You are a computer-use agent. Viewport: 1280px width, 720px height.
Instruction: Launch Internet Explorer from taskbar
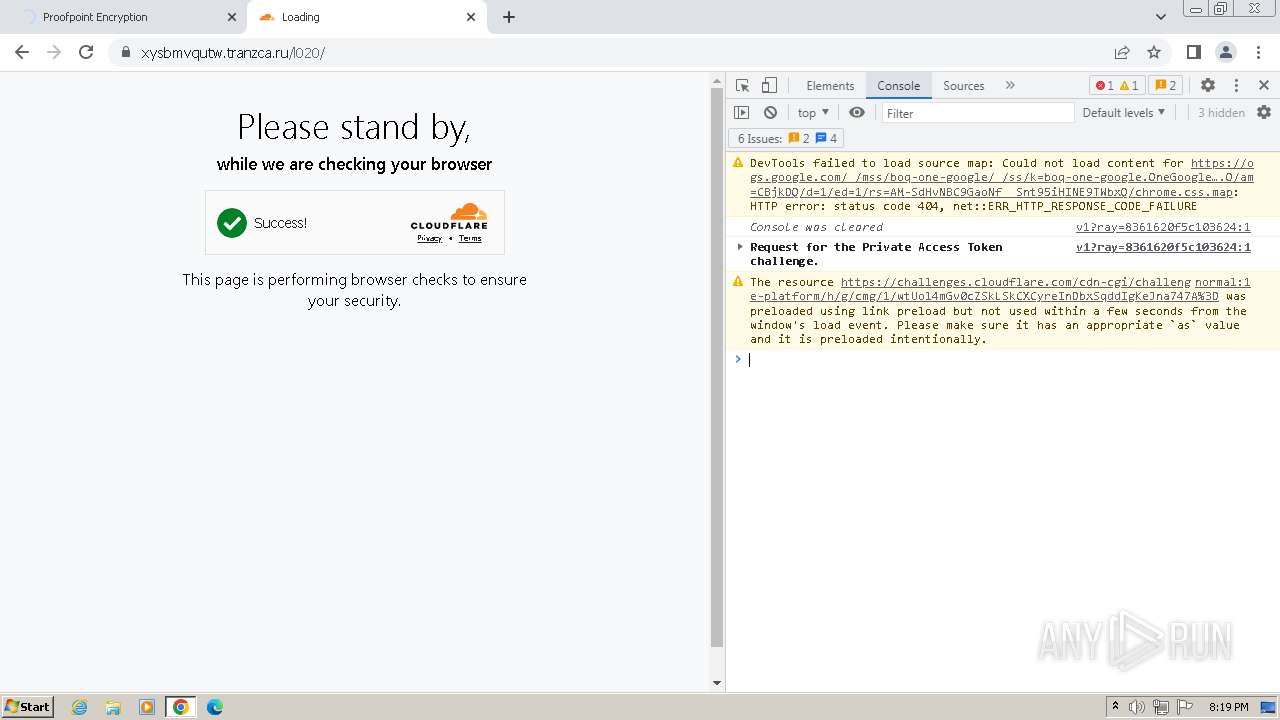click(80, 707)
